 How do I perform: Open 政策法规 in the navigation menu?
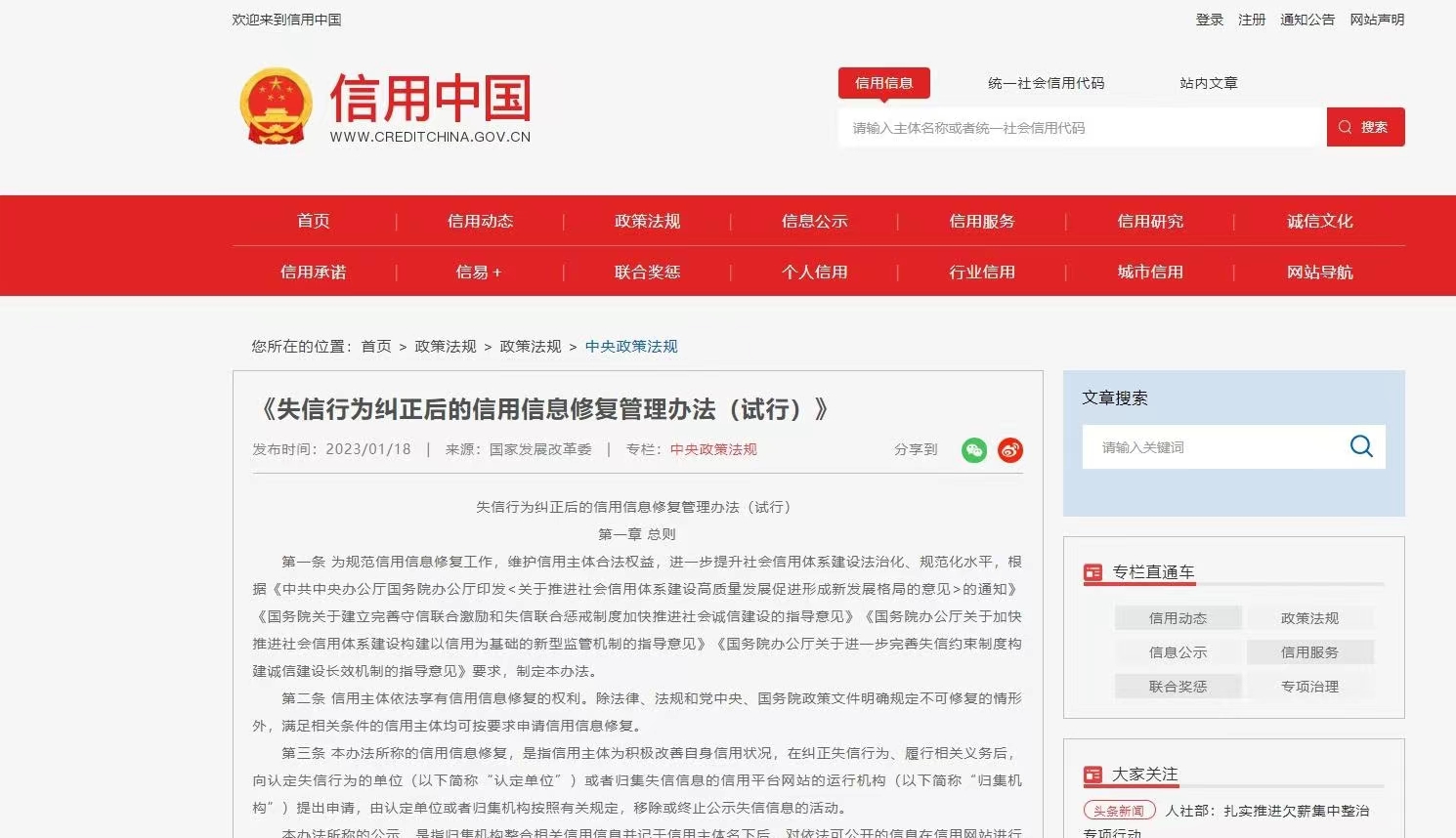coord(647,221)
